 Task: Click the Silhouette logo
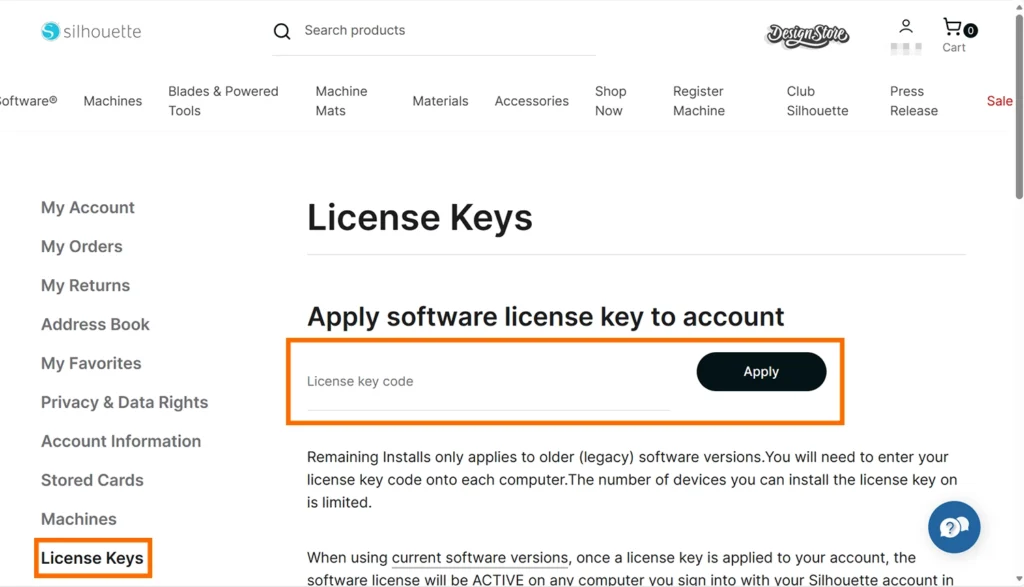click(91, 31)
